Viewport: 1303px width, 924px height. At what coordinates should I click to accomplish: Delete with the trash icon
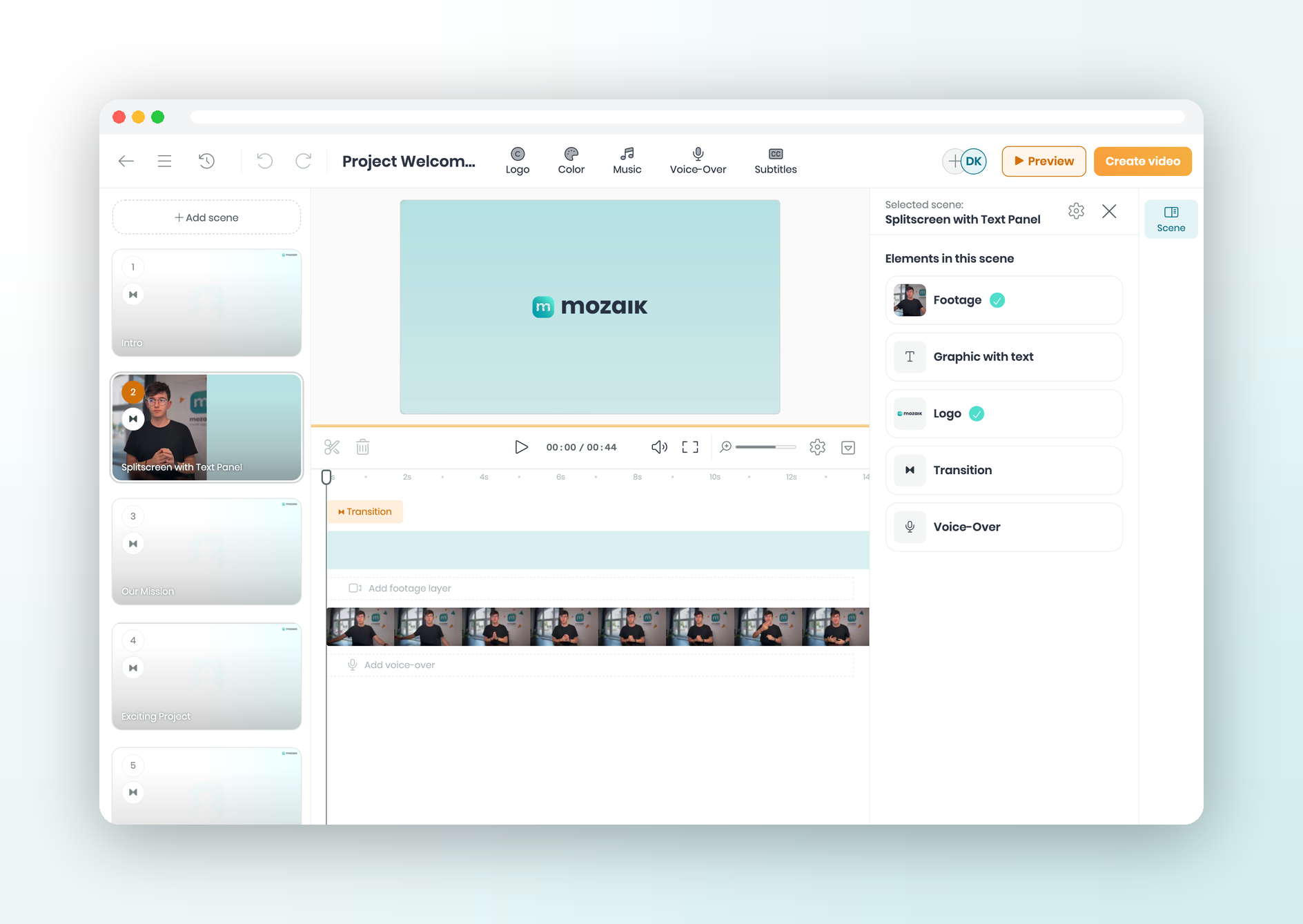[363, 447]
